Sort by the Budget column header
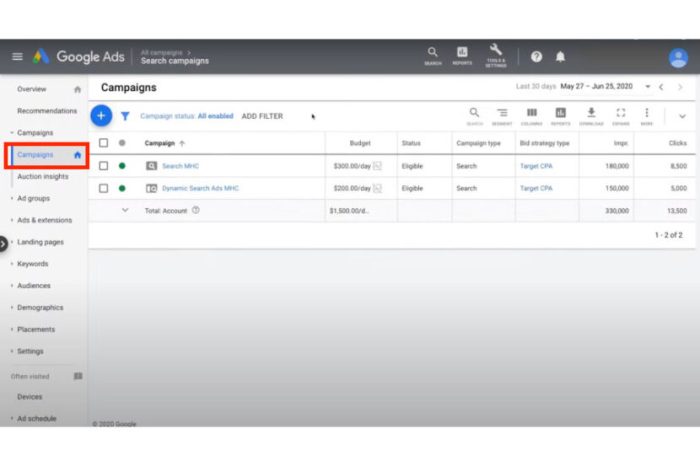The image size is (700, 466). point(360,143)
